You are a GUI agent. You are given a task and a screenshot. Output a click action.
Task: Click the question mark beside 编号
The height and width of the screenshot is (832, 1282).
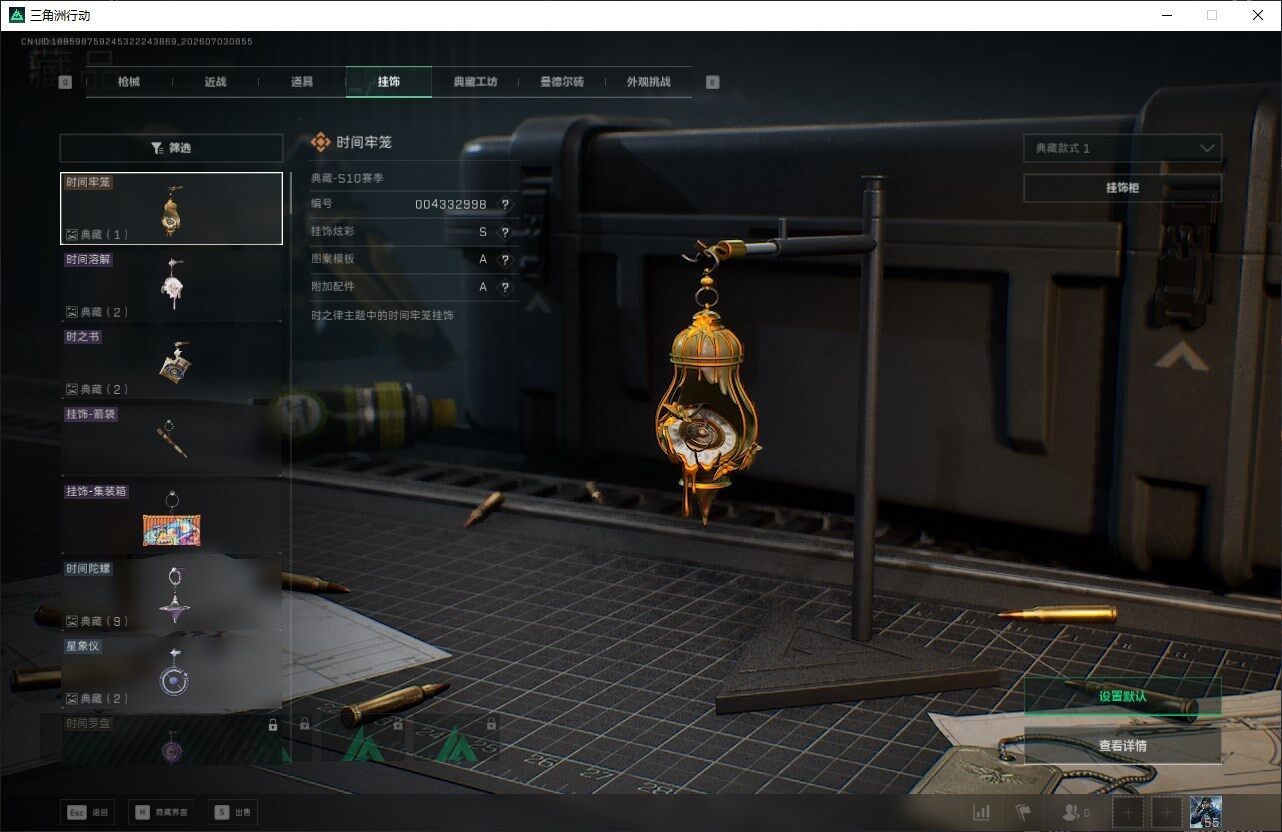[x=505, y=204]
